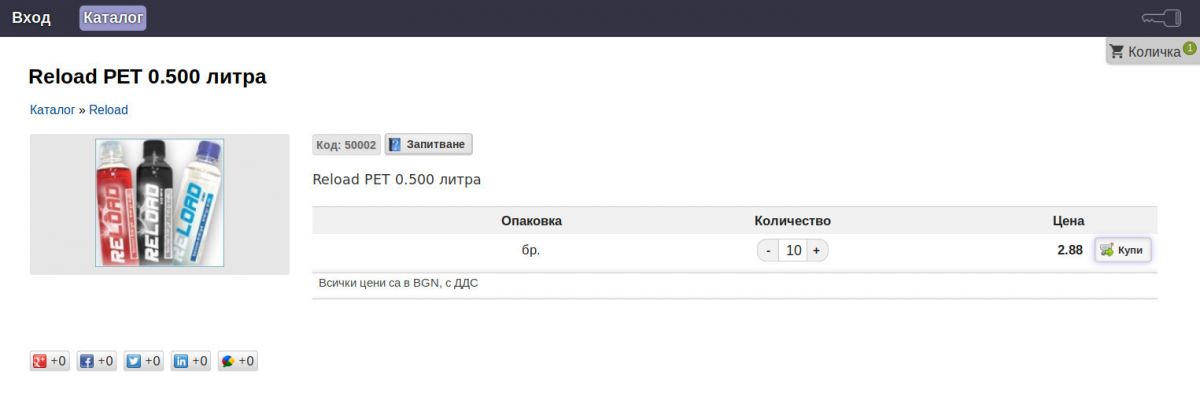Click the Reload breadcrumb link
The height and width of the screenshot is (397, 1200).
click(x=108, y=110)
